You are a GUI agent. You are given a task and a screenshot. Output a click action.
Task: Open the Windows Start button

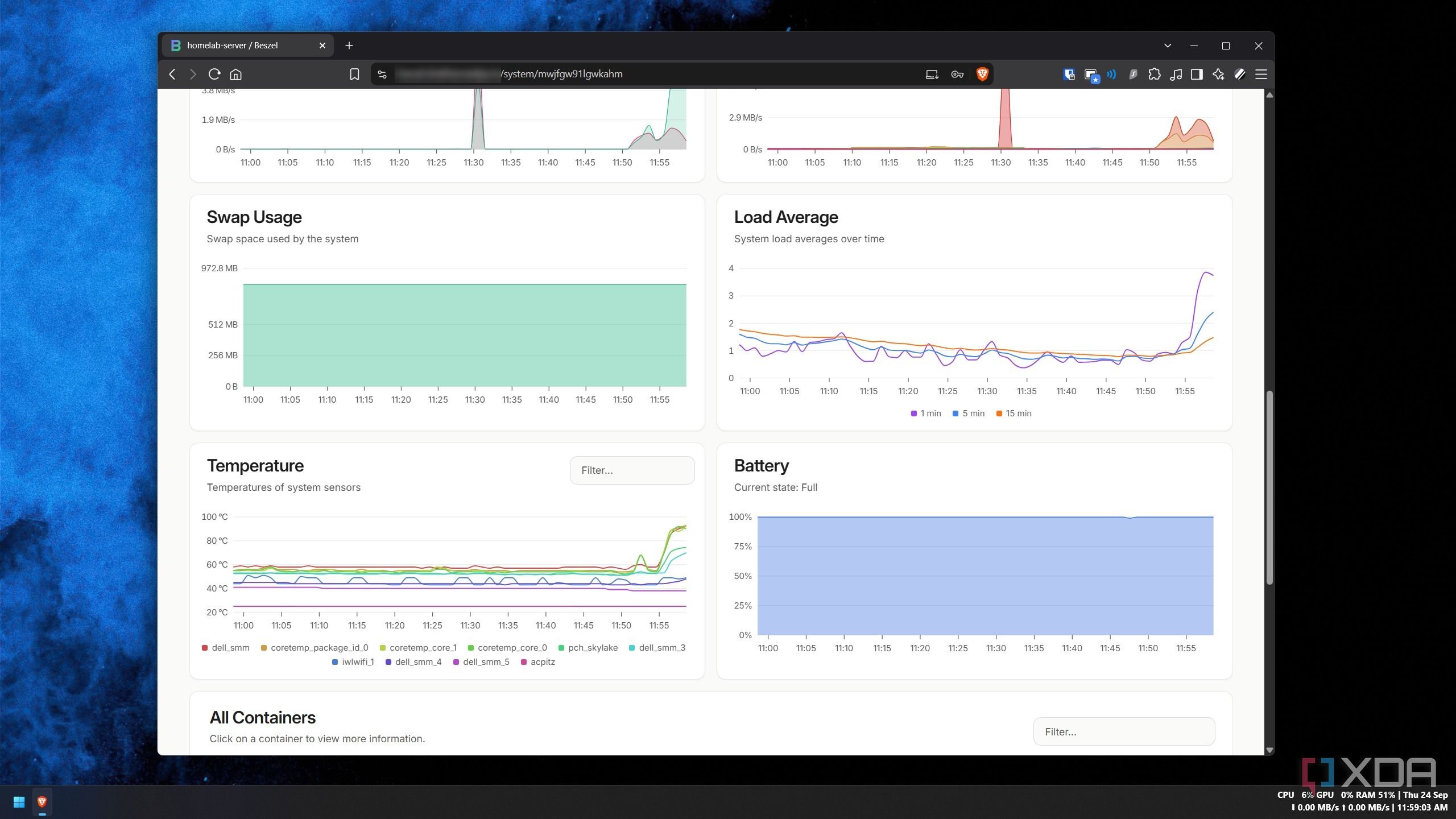tap(19, 802)
